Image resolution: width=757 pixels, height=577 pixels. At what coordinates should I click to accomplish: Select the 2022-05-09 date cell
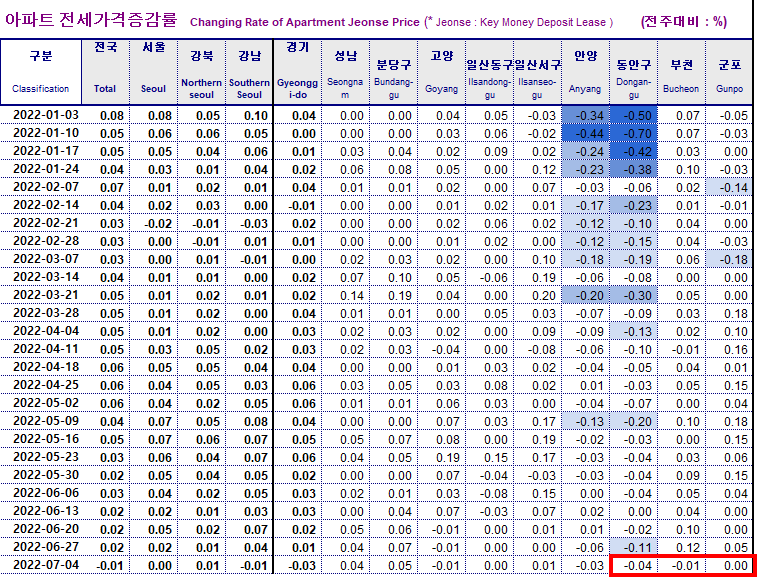(x=41, y=421)
